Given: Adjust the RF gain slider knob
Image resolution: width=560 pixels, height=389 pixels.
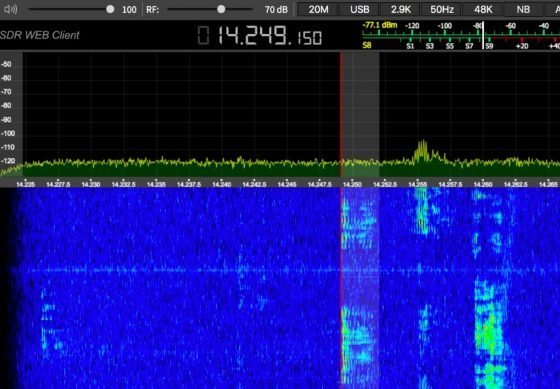Looking at the screenshot, I should (221, 9).
